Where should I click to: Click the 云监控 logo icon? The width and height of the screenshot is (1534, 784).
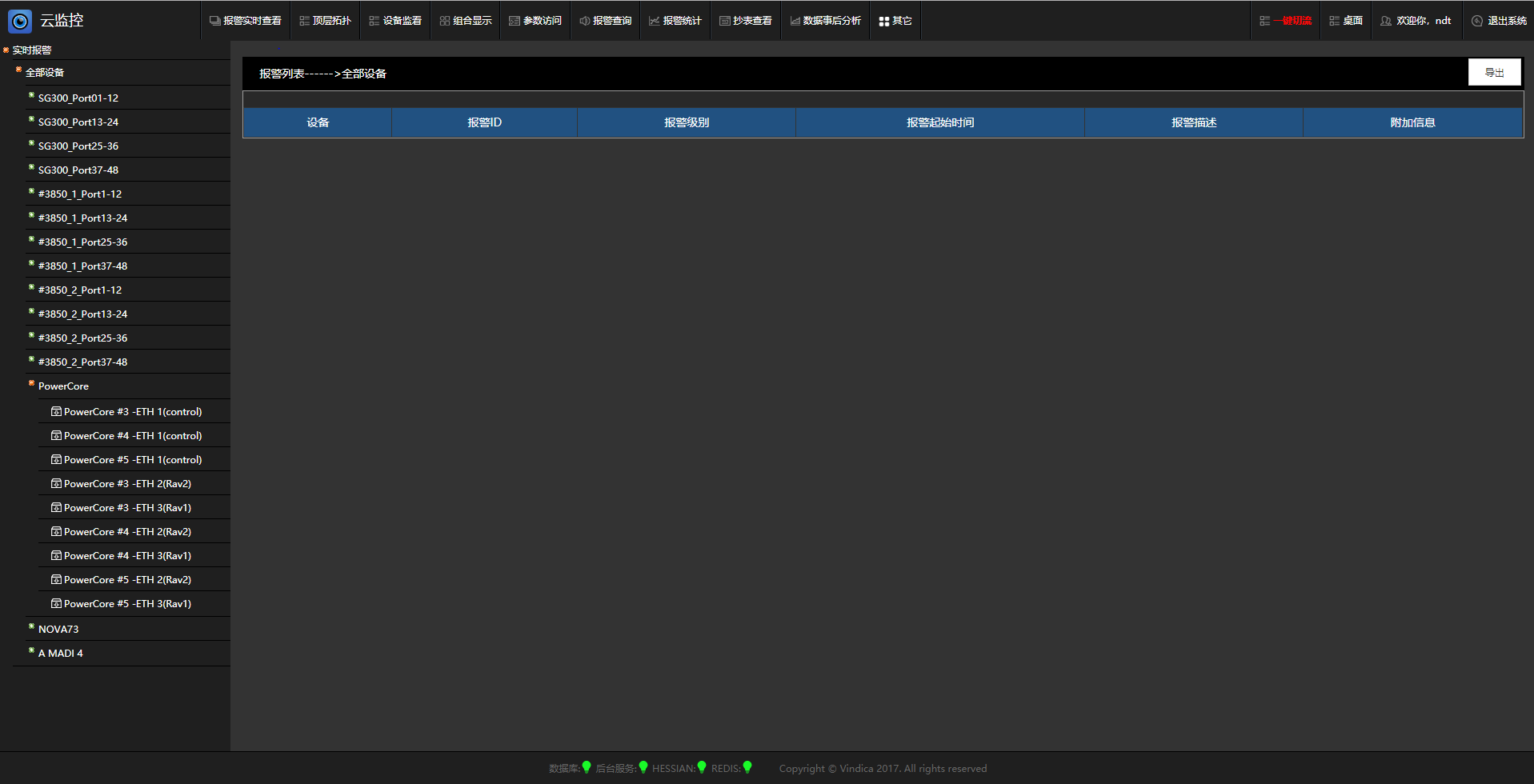(x=20, y=21)
